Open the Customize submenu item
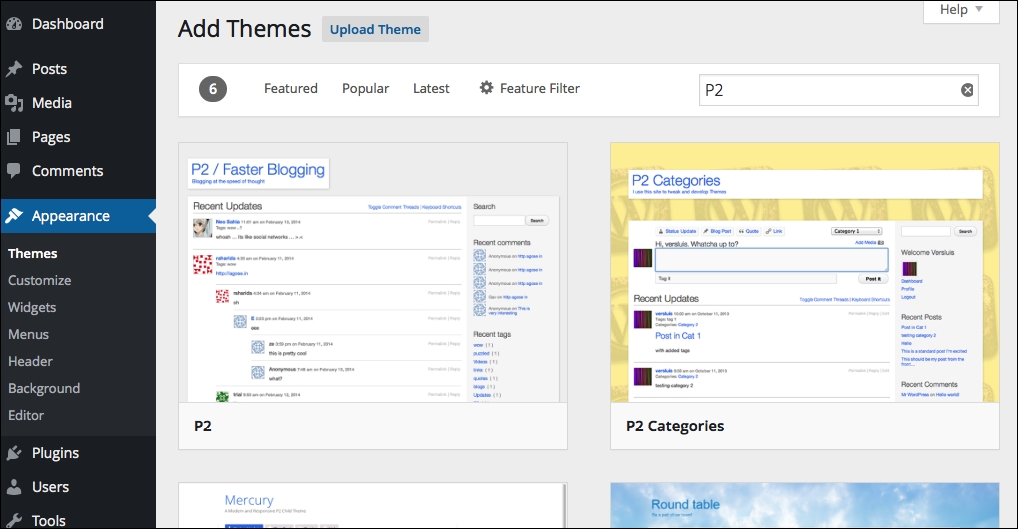The width and height of the screenshot is (1018, 529). pos(40,280)
